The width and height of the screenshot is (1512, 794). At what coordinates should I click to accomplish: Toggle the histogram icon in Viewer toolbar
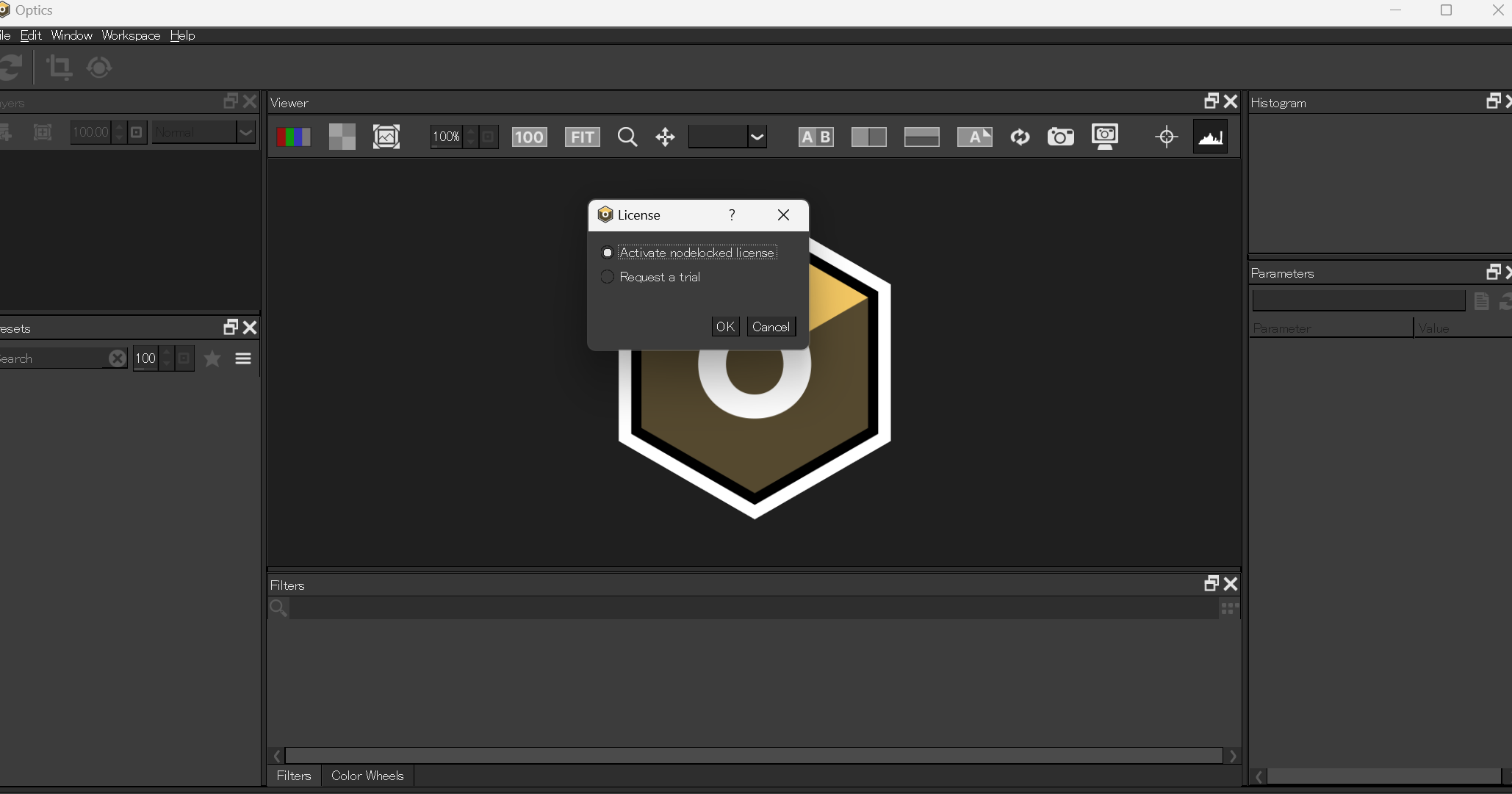tap(1210, 137)
